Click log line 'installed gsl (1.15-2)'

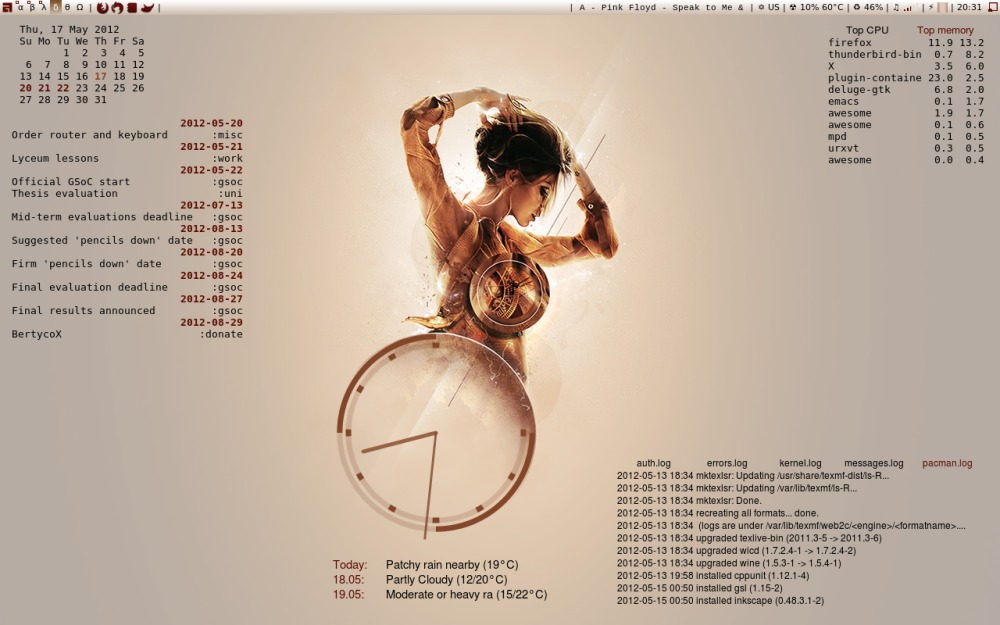[699, 588]
